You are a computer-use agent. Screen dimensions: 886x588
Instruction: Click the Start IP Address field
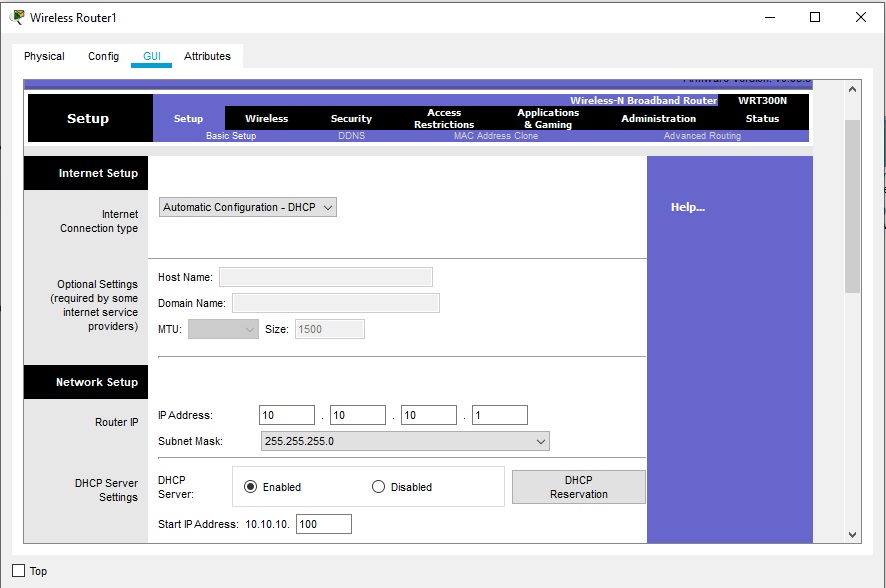(x=324, y=524)
